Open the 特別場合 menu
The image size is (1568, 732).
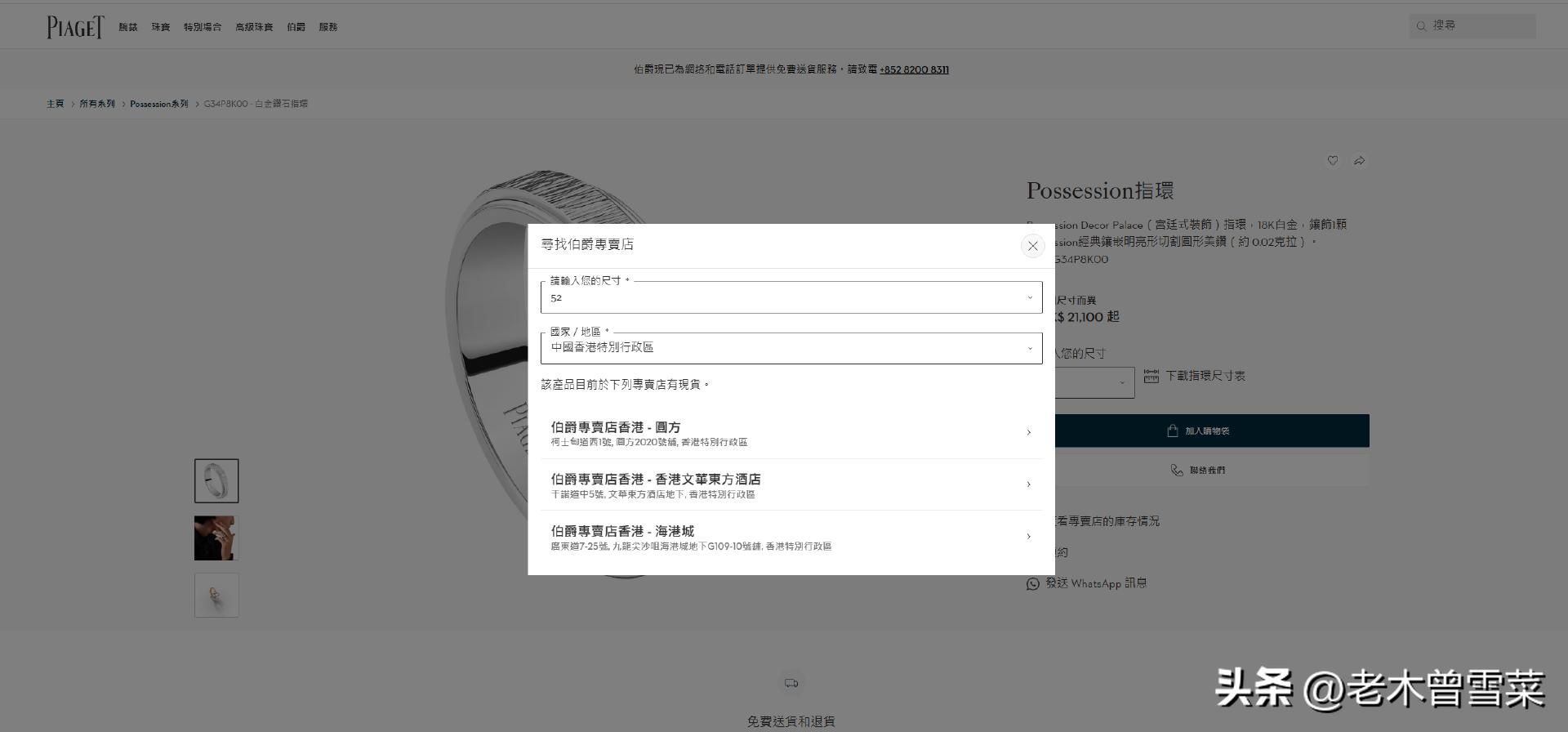point(203,27)
